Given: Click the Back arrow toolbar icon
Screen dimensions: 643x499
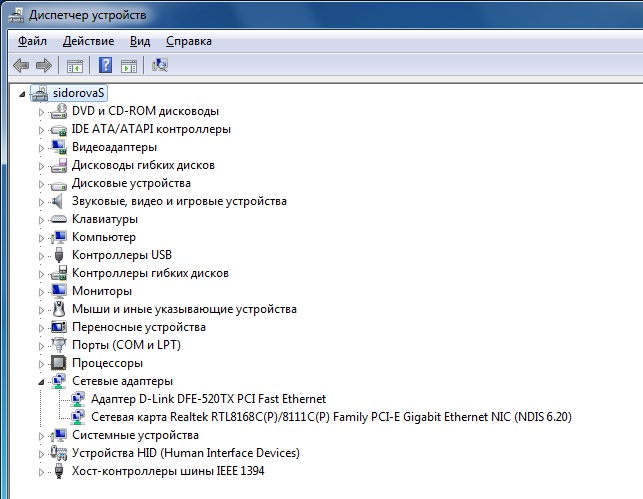Looking at the screenshot, I should click(21, 65).
